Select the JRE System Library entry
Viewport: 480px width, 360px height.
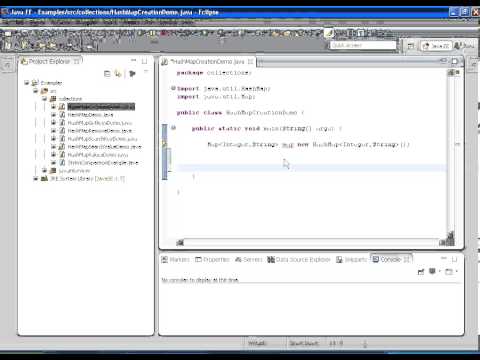[x=88, y=179]
